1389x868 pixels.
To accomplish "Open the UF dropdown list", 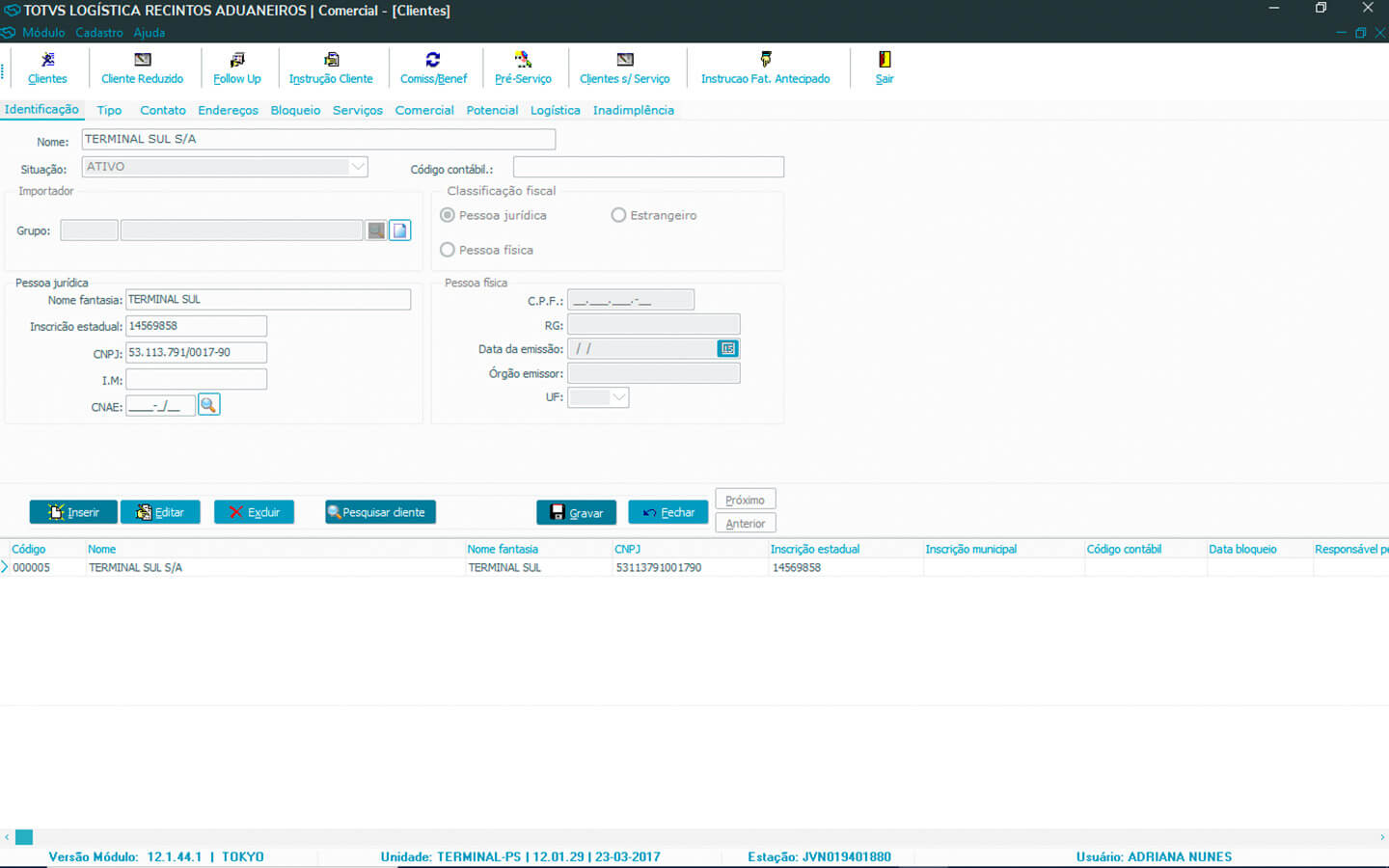I will 619,397.
